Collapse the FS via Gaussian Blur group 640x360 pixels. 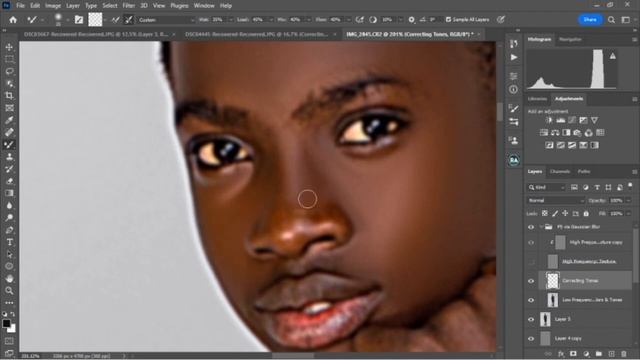[x=541, y=227]
